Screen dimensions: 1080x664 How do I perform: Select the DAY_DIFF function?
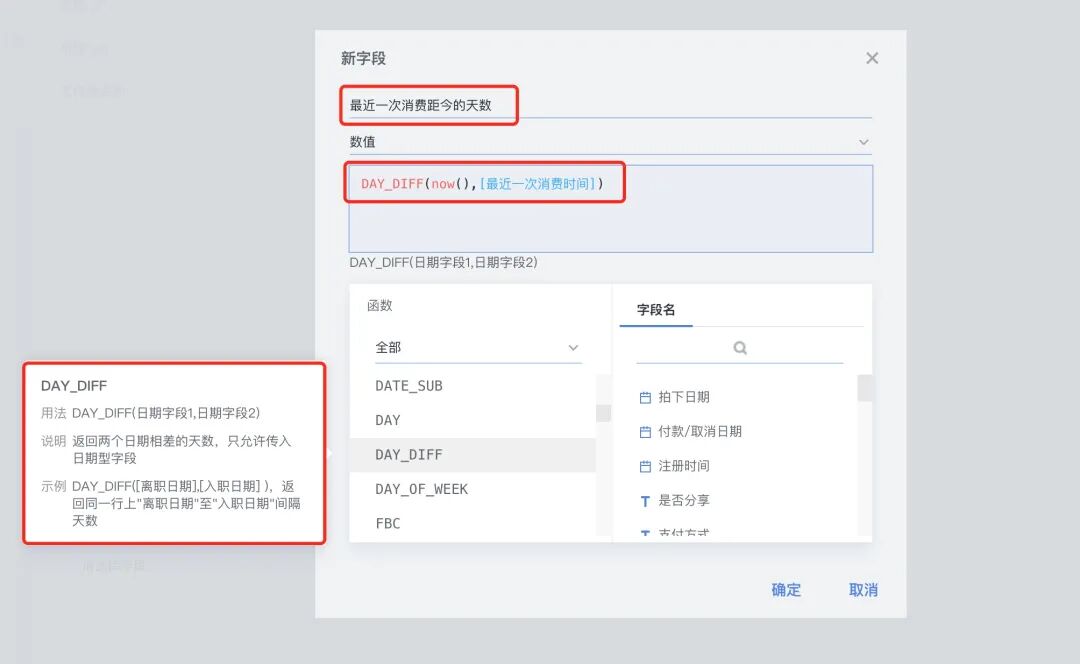pos(408,454)
